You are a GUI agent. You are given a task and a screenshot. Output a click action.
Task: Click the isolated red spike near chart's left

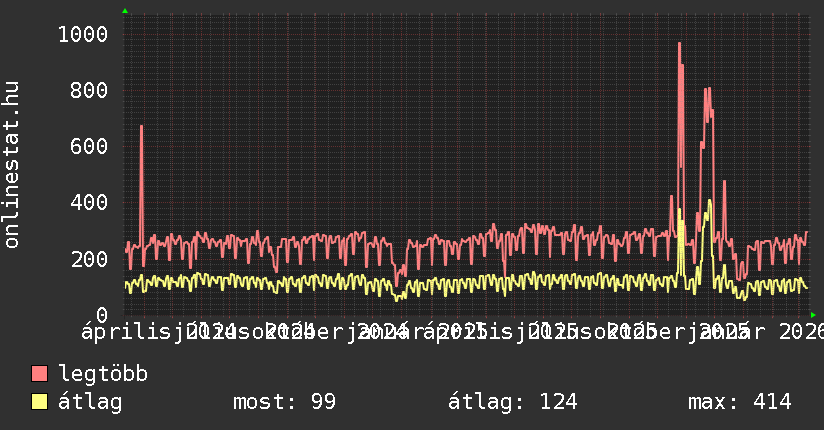(x=141, y=128)
